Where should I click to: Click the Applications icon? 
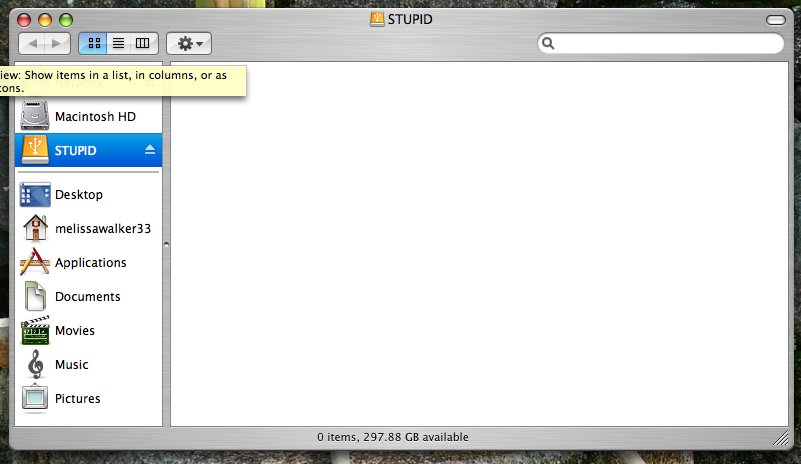click(x=35, y=262)
